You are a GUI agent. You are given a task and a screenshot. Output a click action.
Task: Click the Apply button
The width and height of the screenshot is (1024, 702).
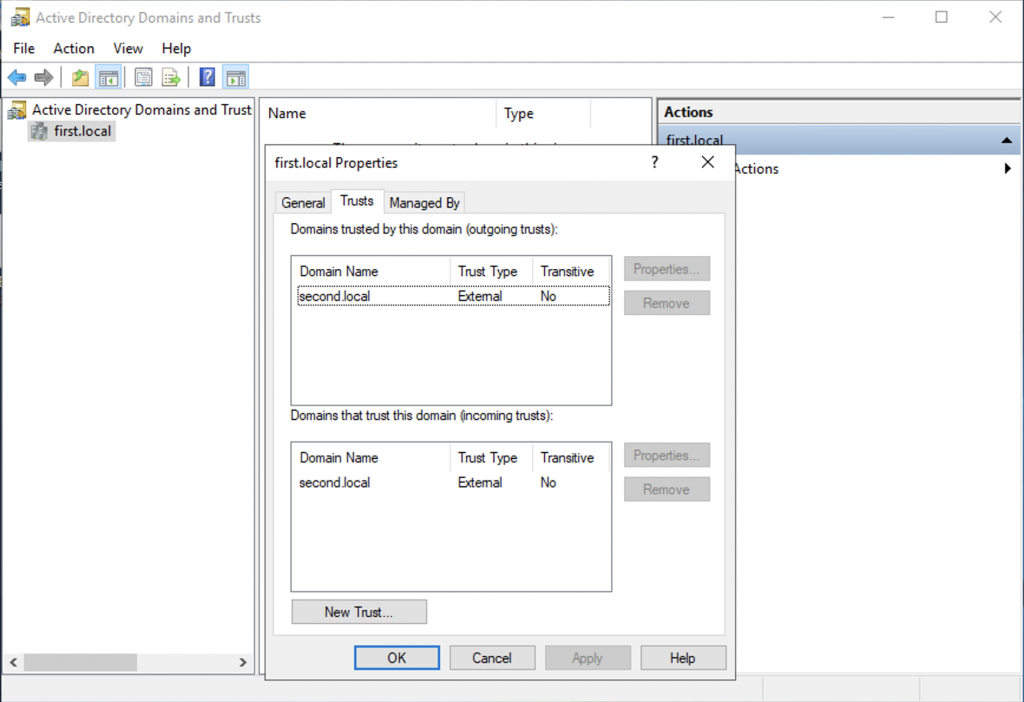(x=588, y=658)
